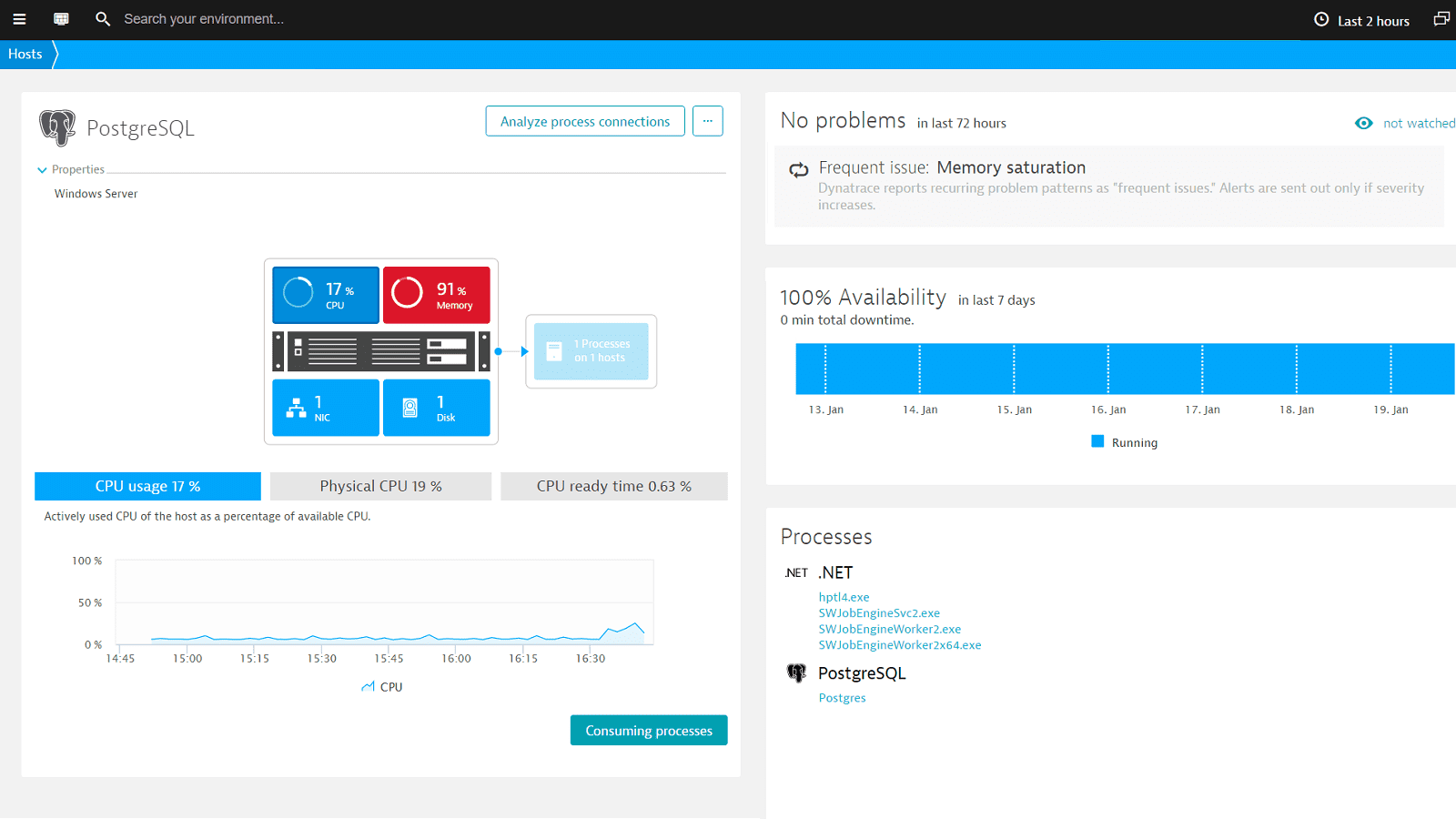
Task: Select the 91% Memory tile
Action: (x=437, y=295)
